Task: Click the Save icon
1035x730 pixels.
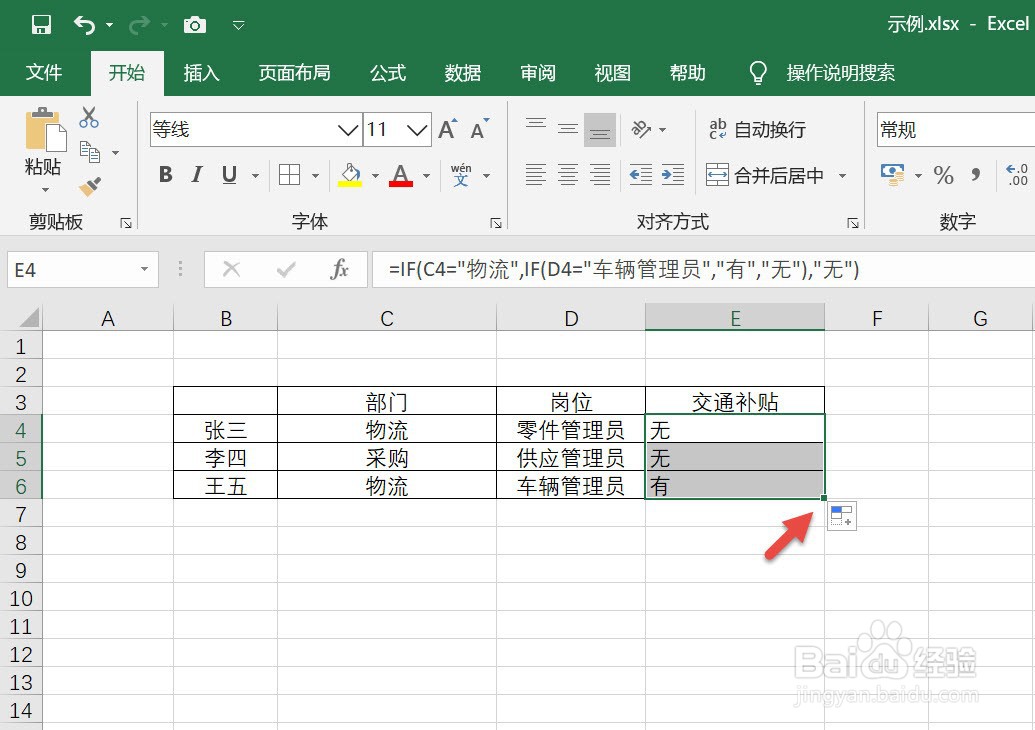Action: pos(40,24)
